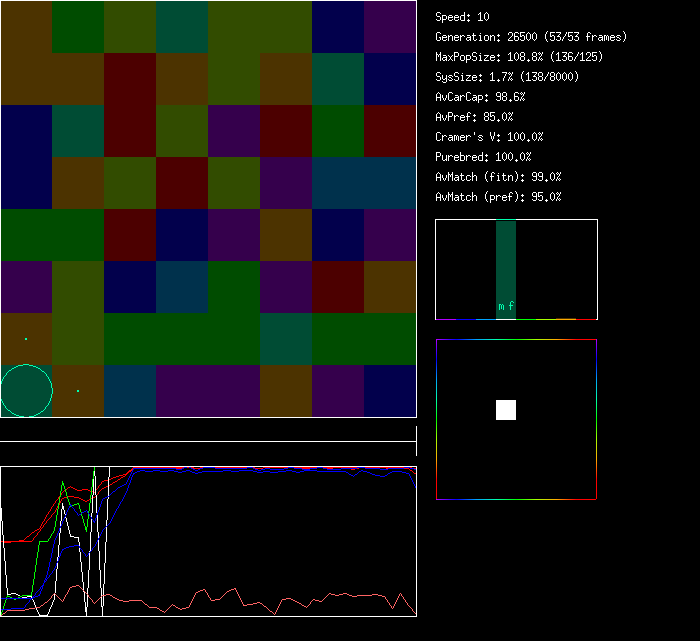Select the bottom-right navy grid cell
The width and height of the screenshot is (700, 641).
[x=390, y=391]
